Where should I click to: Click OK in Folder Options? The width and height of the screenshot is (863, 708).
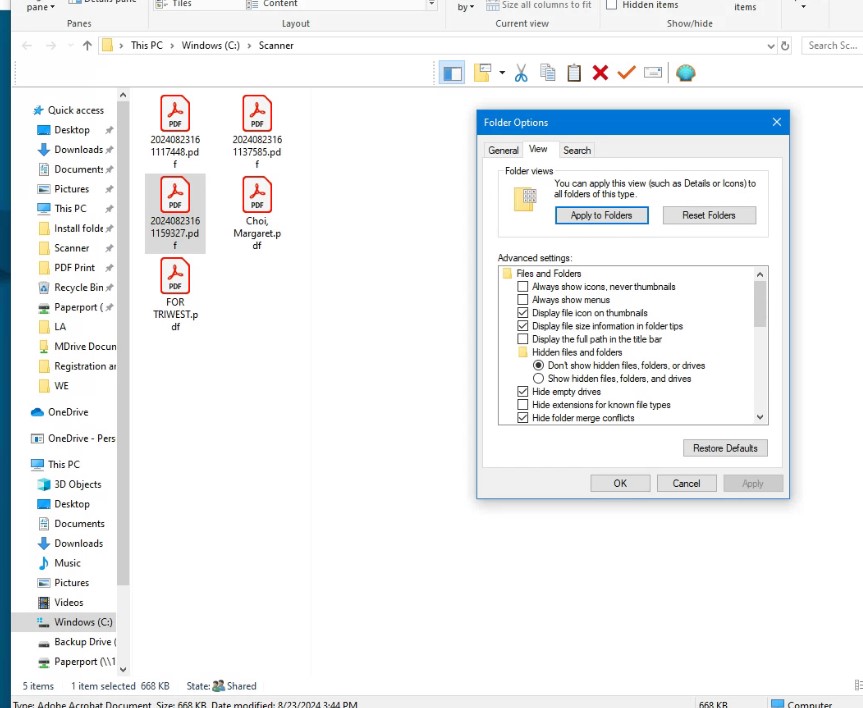pyautogui.click(x=620, y=483)
